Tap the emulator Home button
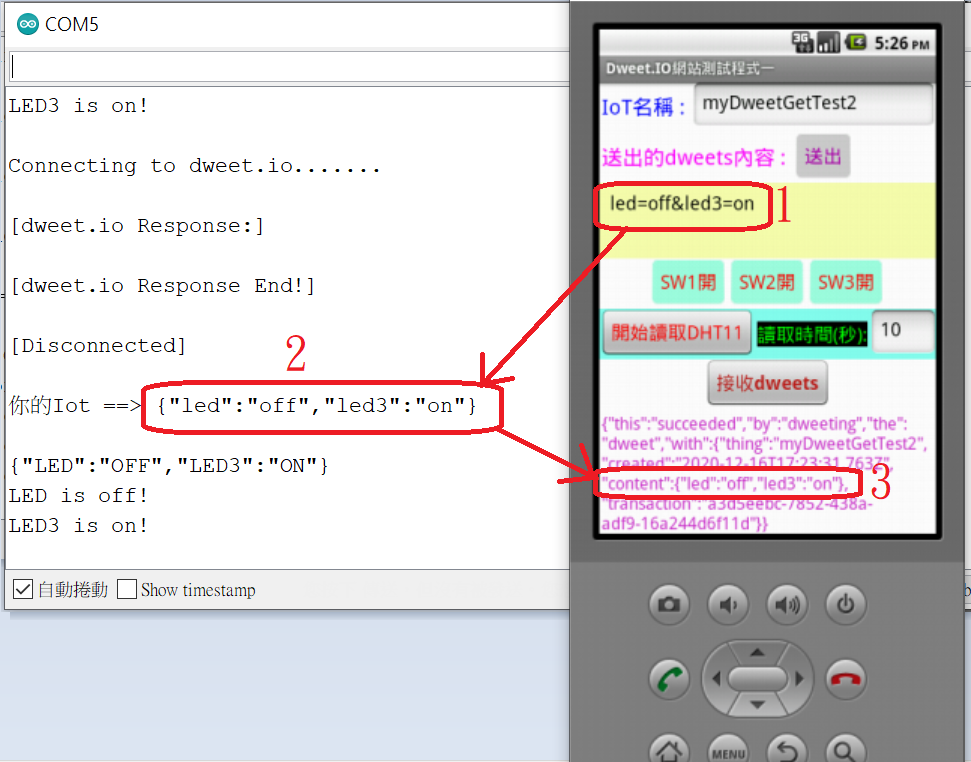The image size is (971, 762). [669, 749]
